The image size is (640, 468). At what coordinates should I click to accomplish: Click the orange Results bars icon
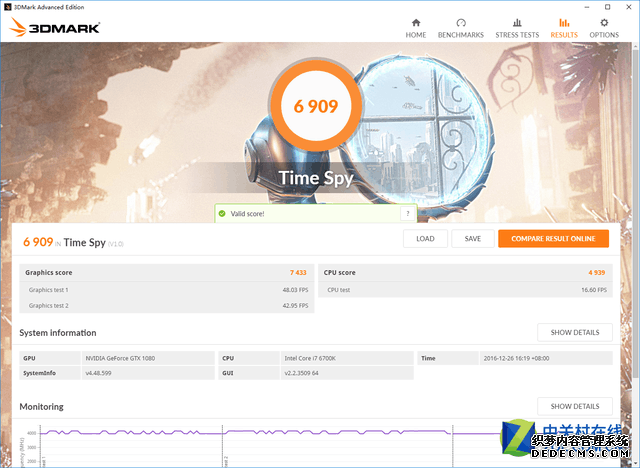[x=564, y=22]
